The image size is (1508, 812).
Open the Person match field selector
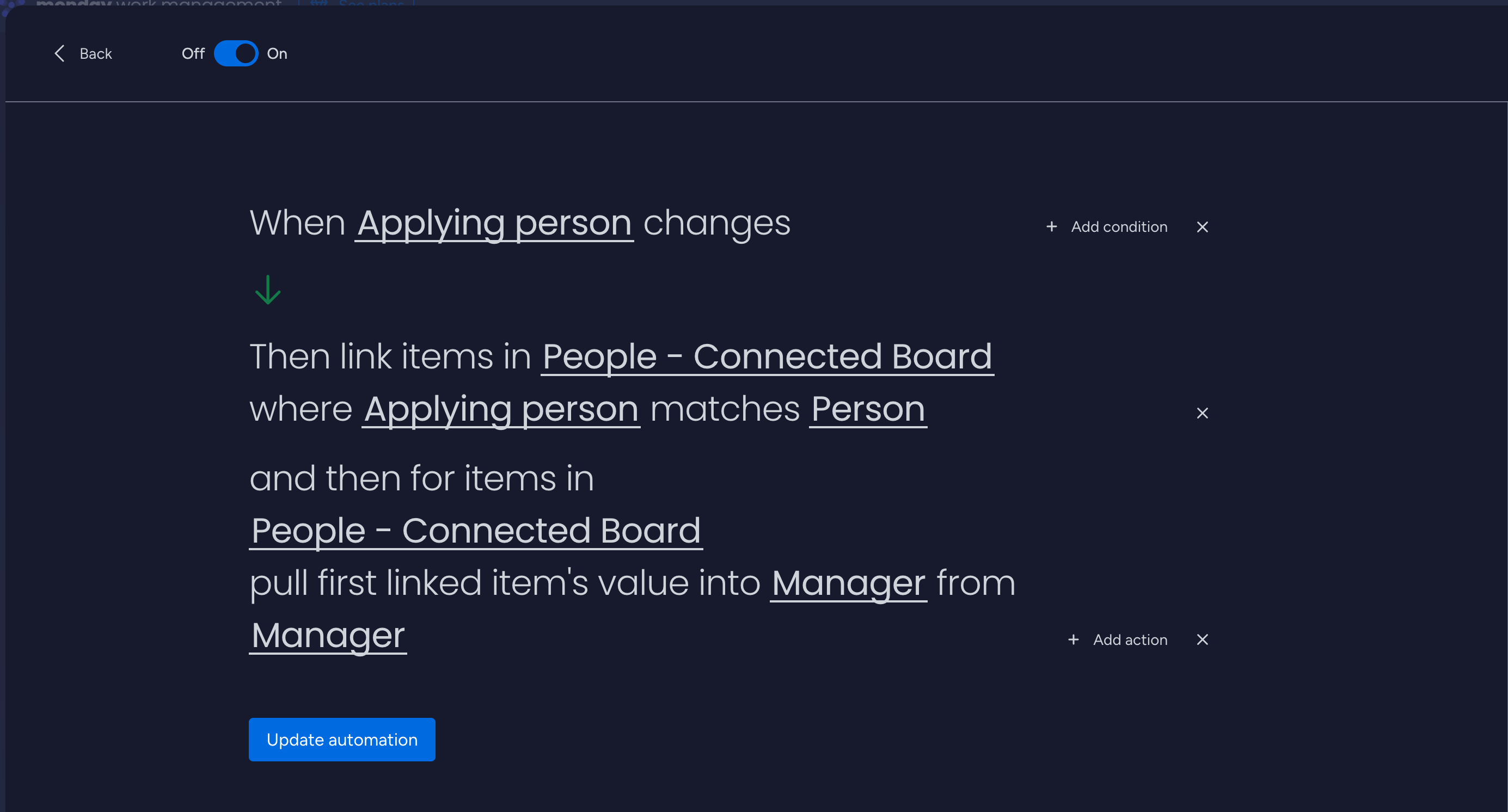(x=868, y=409)
